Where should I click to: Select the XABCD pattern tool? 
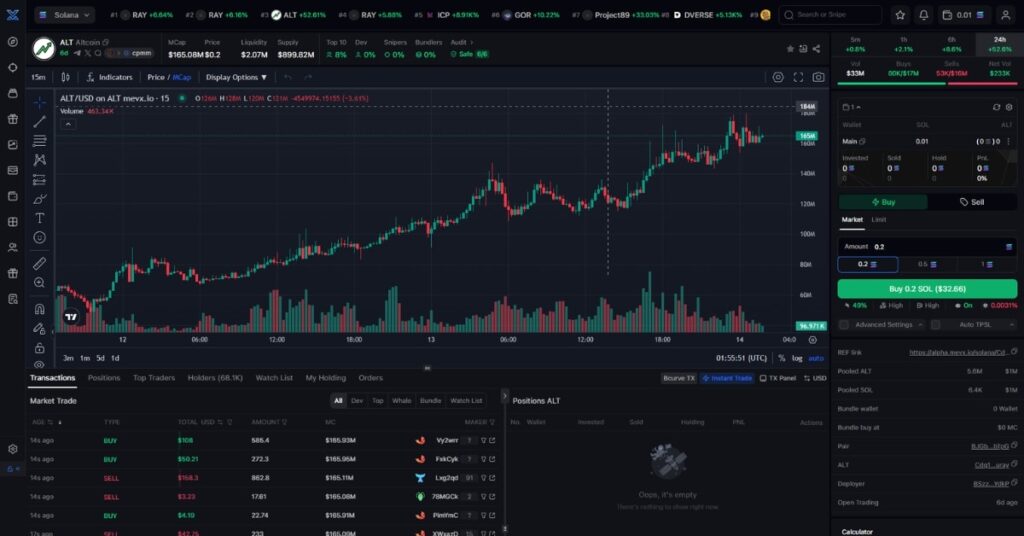pos(40,159)
